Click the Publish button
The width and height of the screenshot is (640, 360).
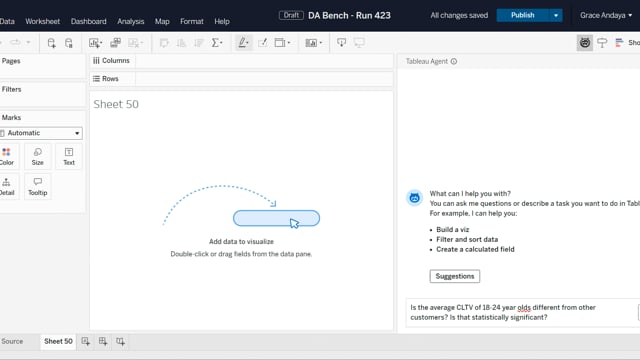(522, 16)
